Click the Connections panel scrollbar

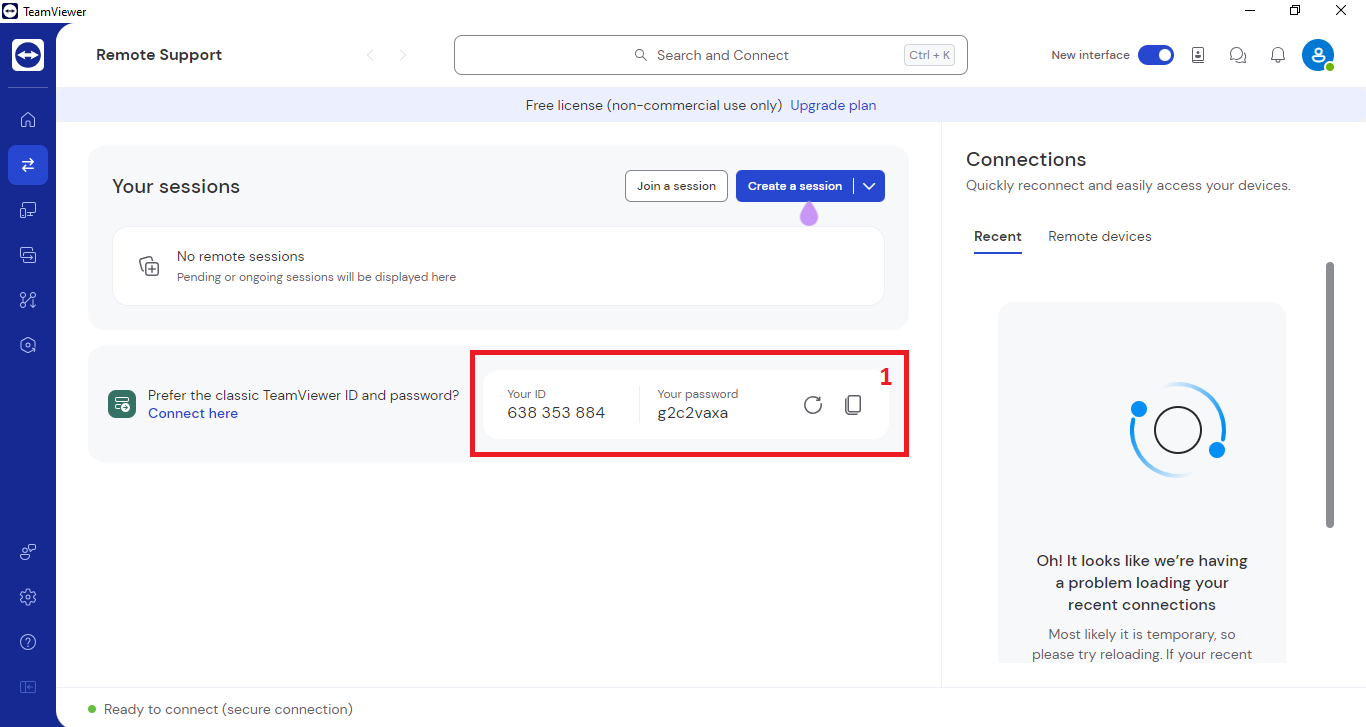[1330, 395]
